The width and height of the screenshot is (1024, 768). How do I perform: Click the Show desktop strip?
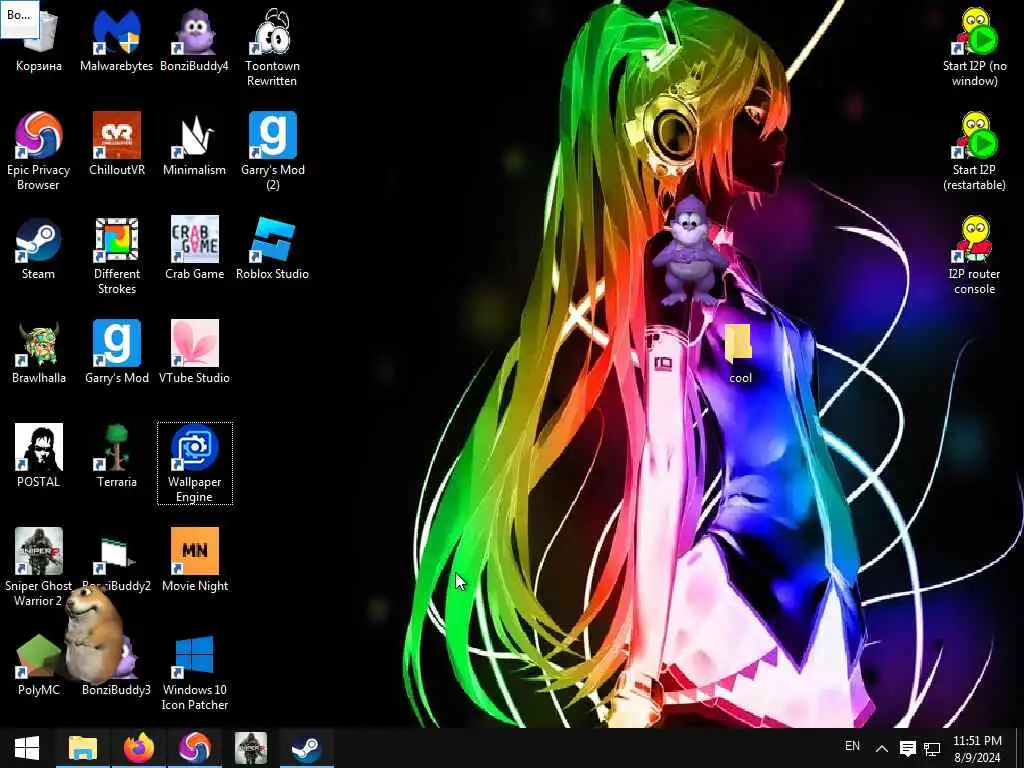(x=1020, y=748)
